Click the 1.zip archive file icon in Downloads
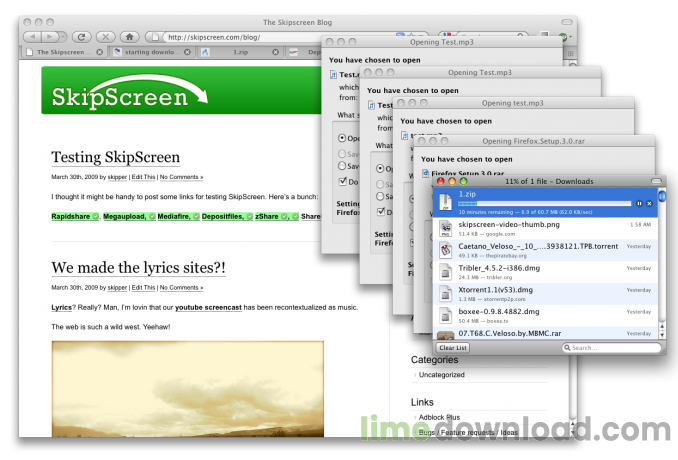 coord(445,202)
